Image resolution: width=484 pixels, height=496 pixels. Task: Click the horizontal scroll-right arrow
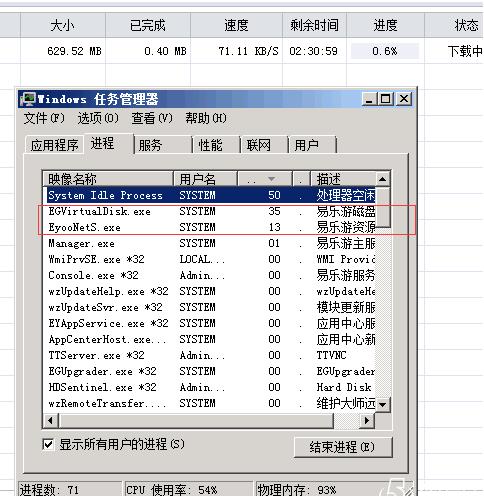(x=367, y=421)
